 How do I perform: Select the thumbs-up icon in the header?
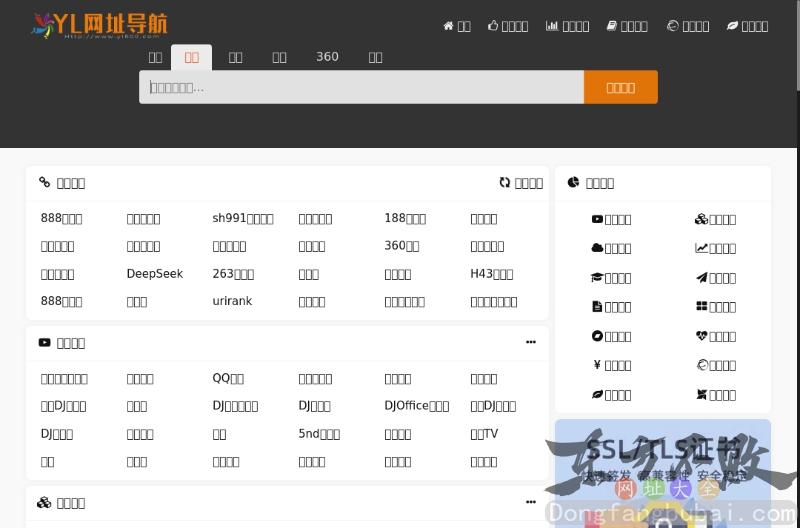click(x=492, y=26)
